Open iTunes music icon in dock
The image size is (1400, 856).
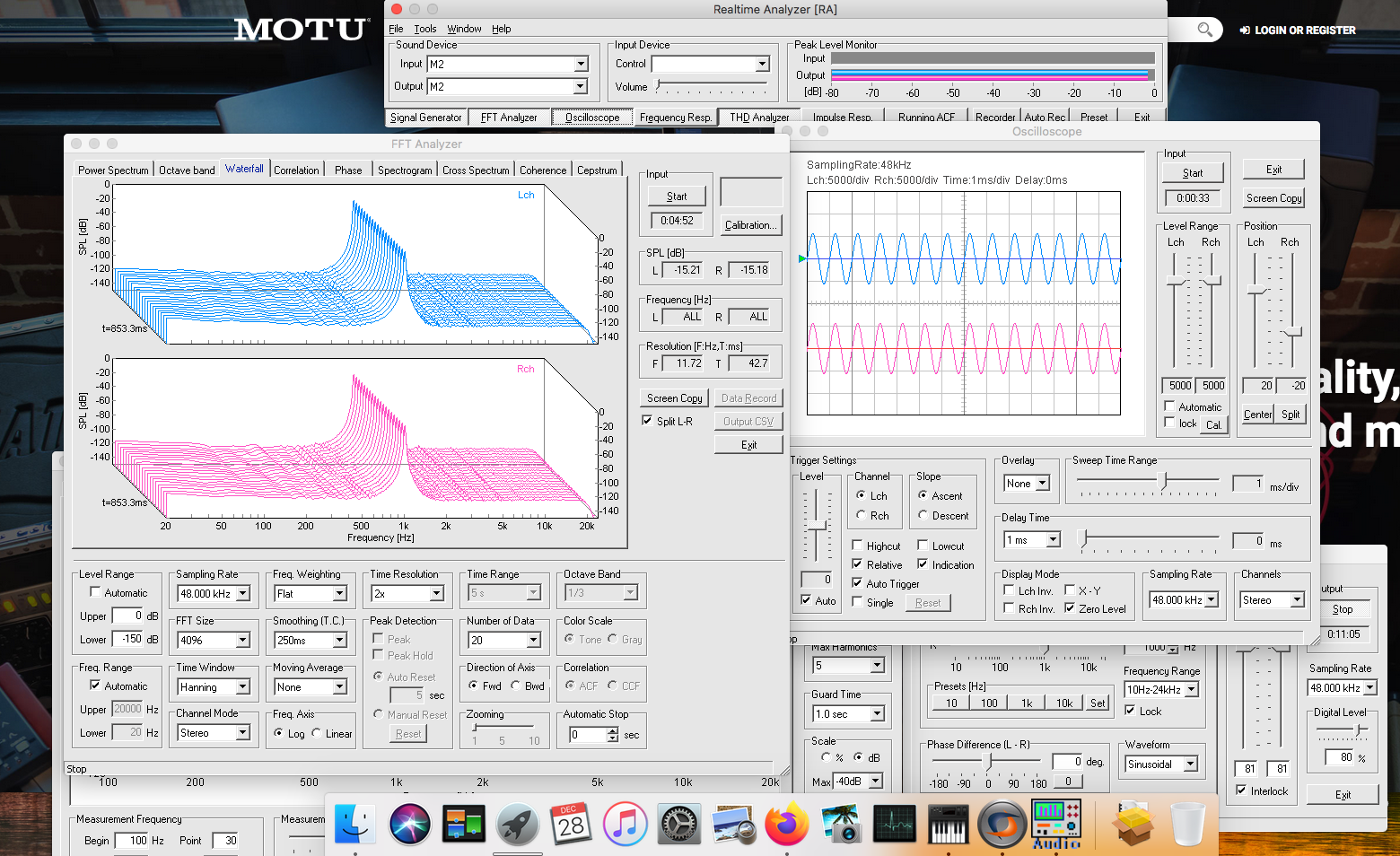pyautogui.click(x=625, y=824)
